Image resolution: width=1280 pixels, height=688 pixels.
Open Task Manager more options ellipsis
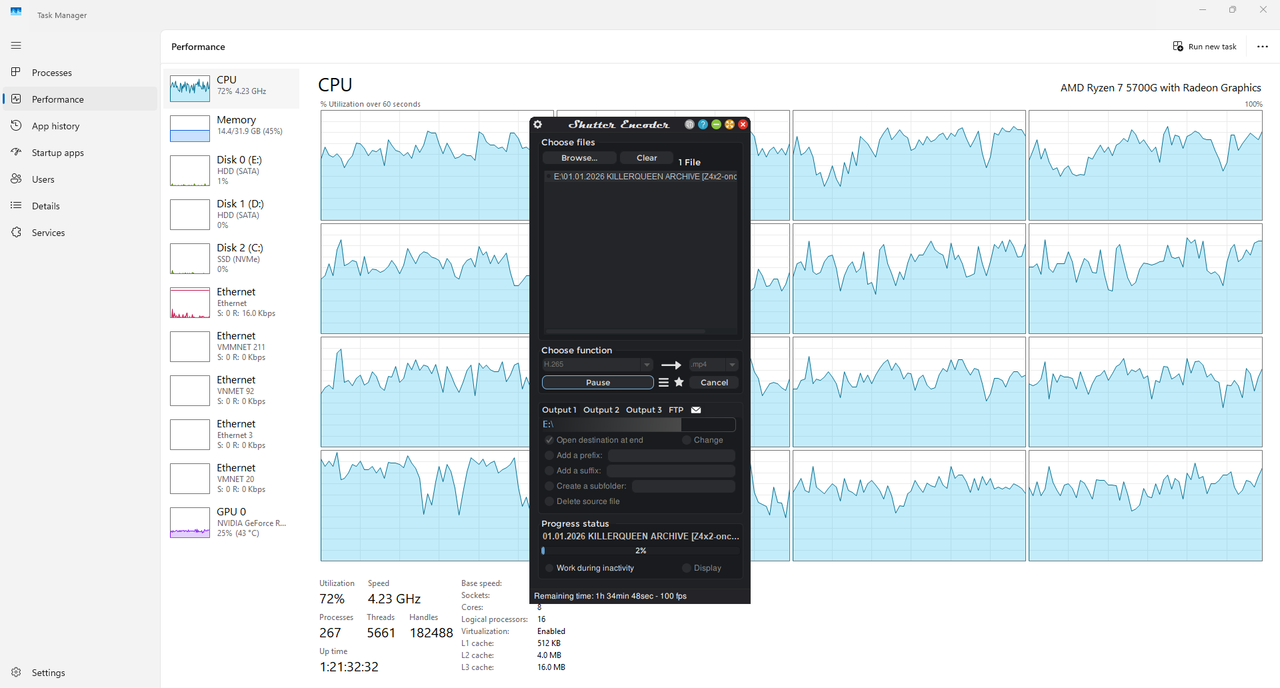coord(1262,46)
